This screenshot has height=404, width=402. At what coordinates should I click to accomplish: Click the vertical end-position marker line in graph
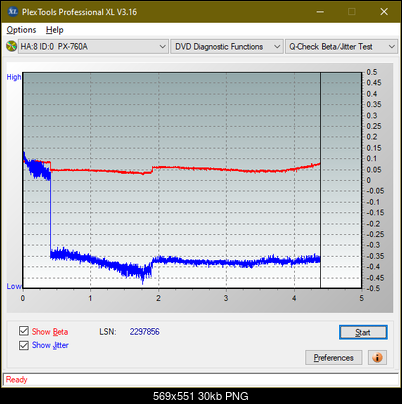pos(320,180)
